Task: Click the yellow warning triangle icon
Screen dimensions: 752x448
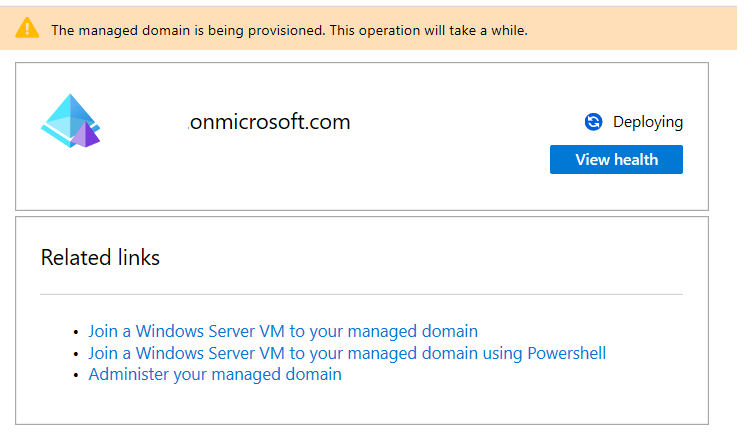Action: [28, 29]
